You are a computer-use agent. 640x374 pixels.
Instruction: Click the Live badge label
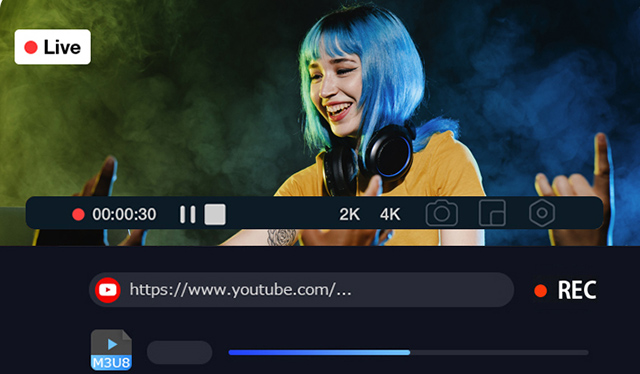pyautogui.click(x=53, y=47)
